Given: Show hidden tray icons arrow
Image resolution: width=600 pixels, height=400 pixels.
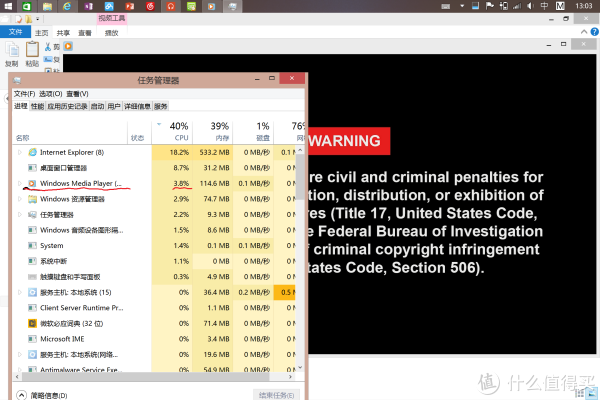Looking at the screenshot, I should pyautogui.click(x=462, y=6).
